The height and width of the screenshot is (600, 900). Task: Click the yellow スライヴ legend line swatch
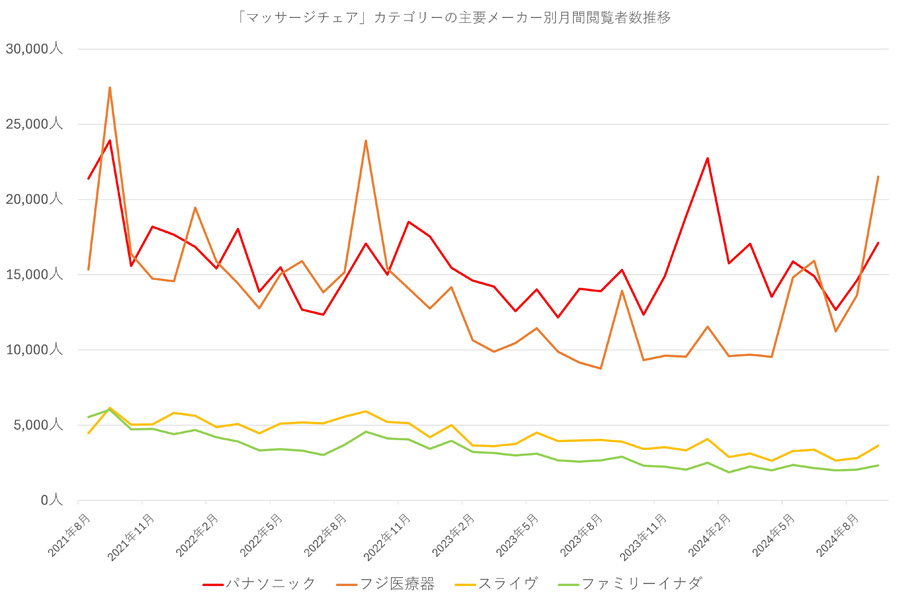point(465,584)
